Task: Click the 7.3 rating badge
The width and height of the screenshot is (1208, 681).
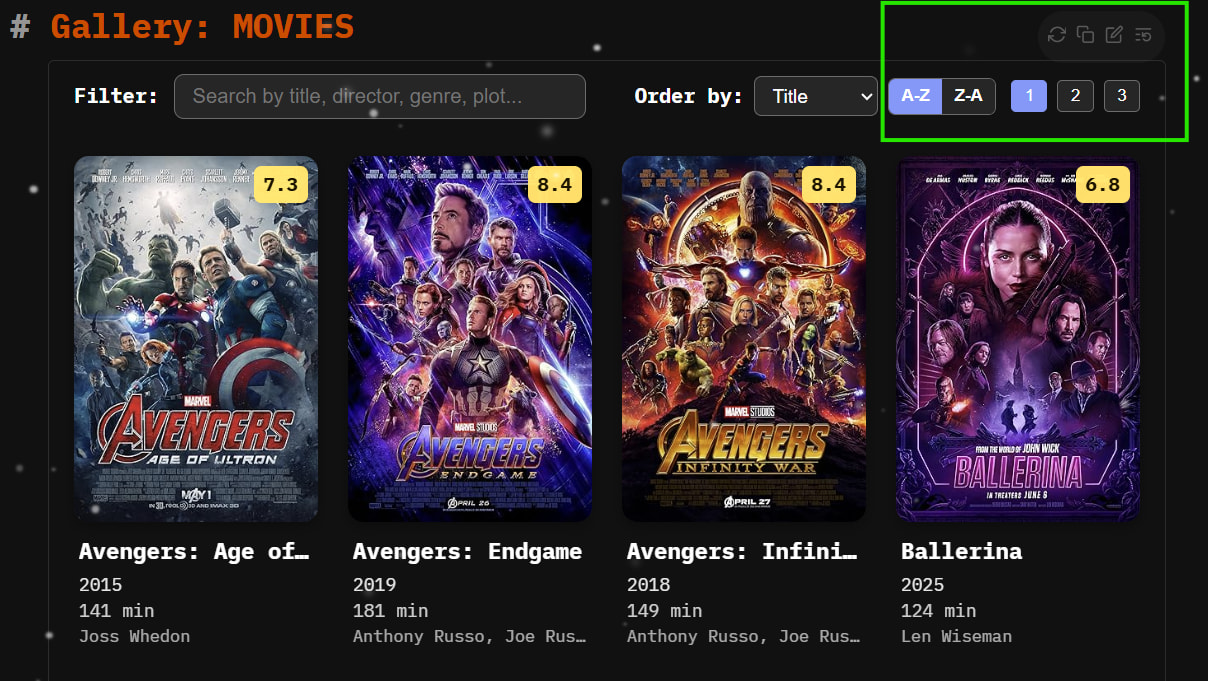Action: [x=280, y=185]
